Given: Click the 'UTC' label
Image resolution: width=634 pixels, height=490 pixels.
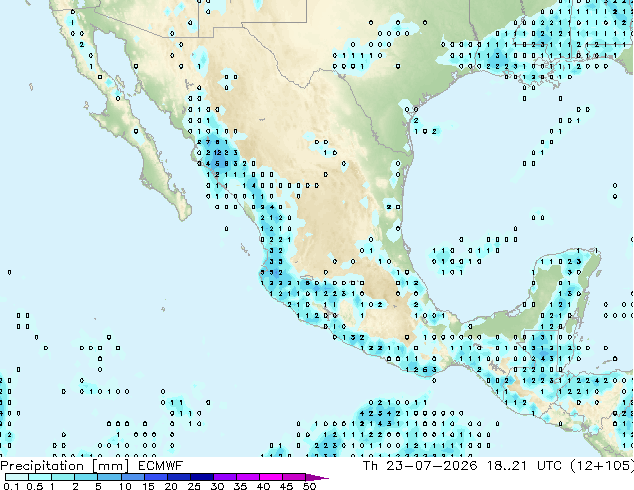Looking at the screenshot, I should (549, 466).
